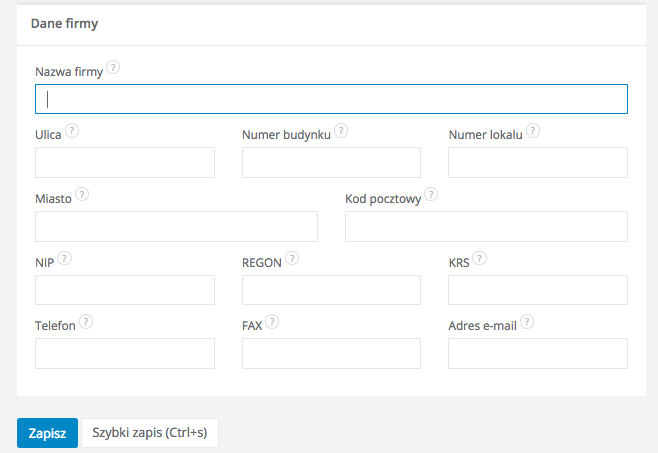Click help icon next to KRS
The height and width of the screenshot is (453, 658).
[480, 258]
